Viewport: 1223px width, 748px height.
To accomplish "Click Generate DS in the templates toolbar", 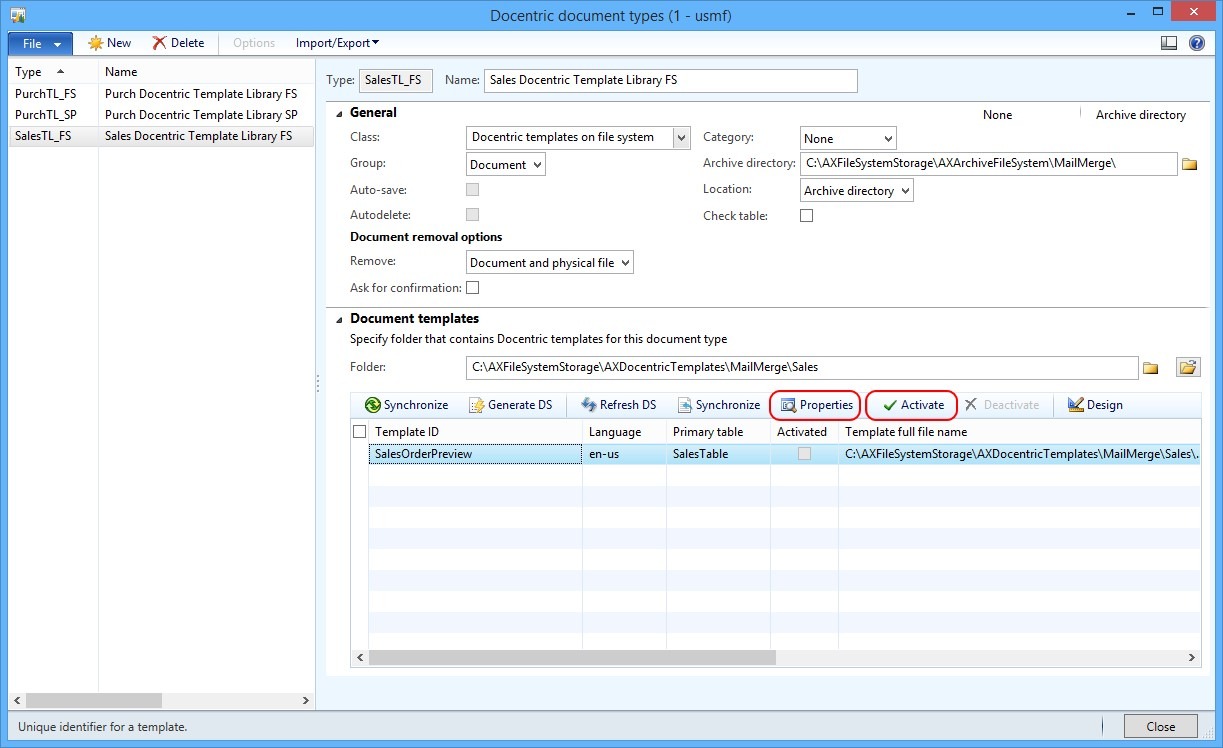I will (510, 405).
